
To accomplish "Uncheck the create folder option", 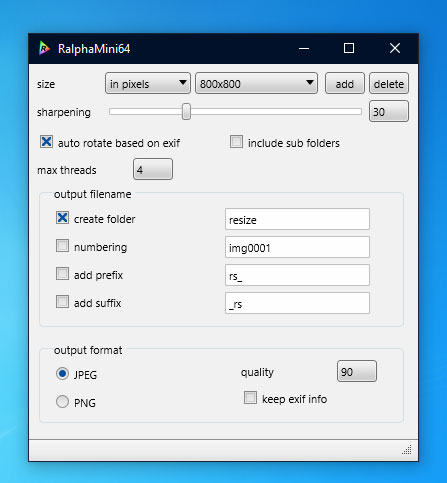I will point(62,218).
